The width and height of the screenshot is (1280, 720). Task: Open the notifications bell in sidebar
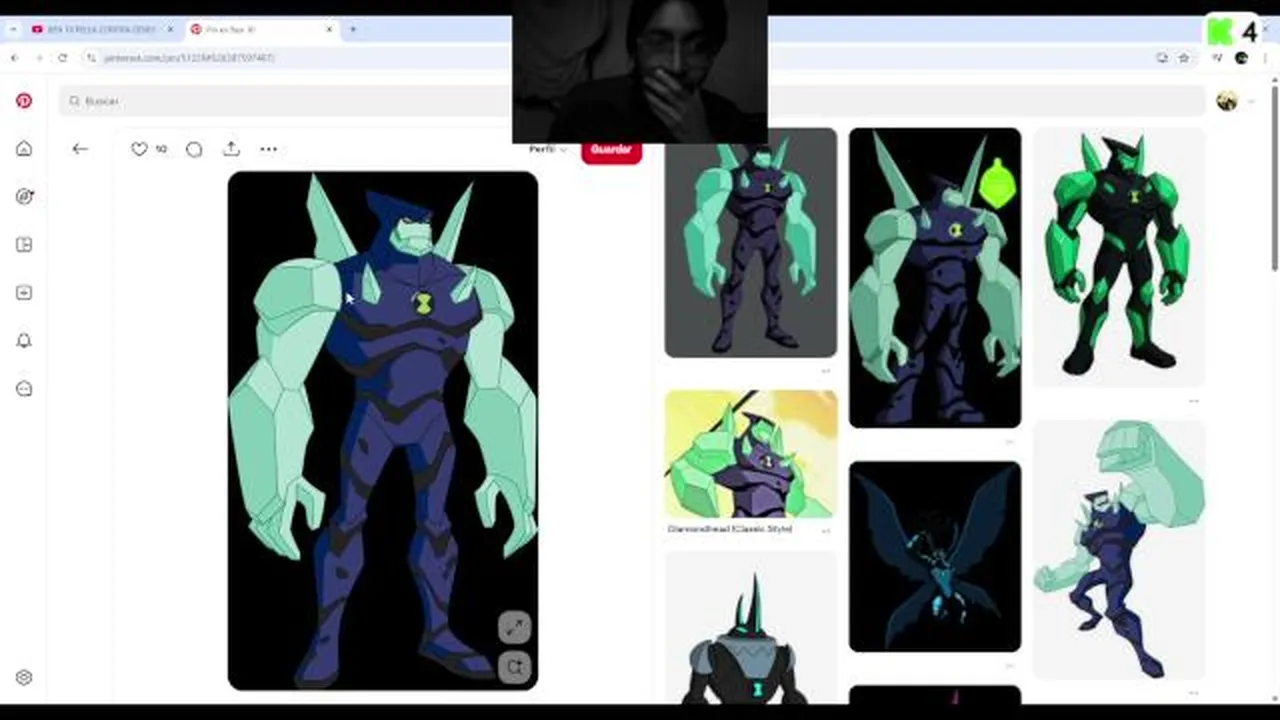[x=24, y=341]
